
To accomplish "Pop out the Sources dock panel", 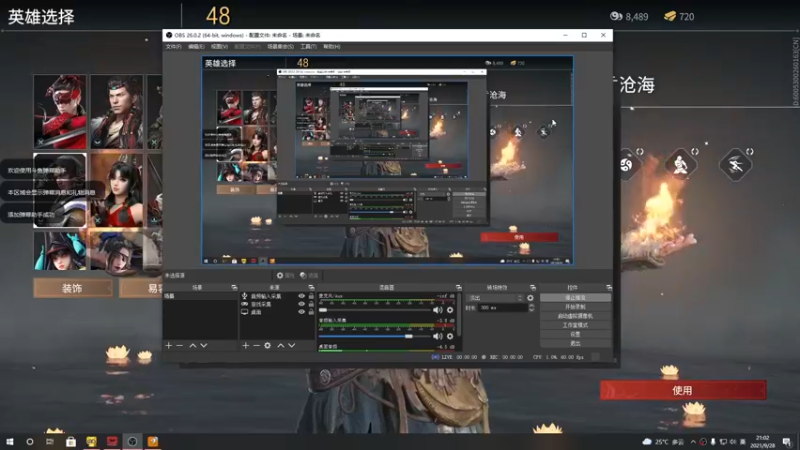I will [x=311, y=288].
